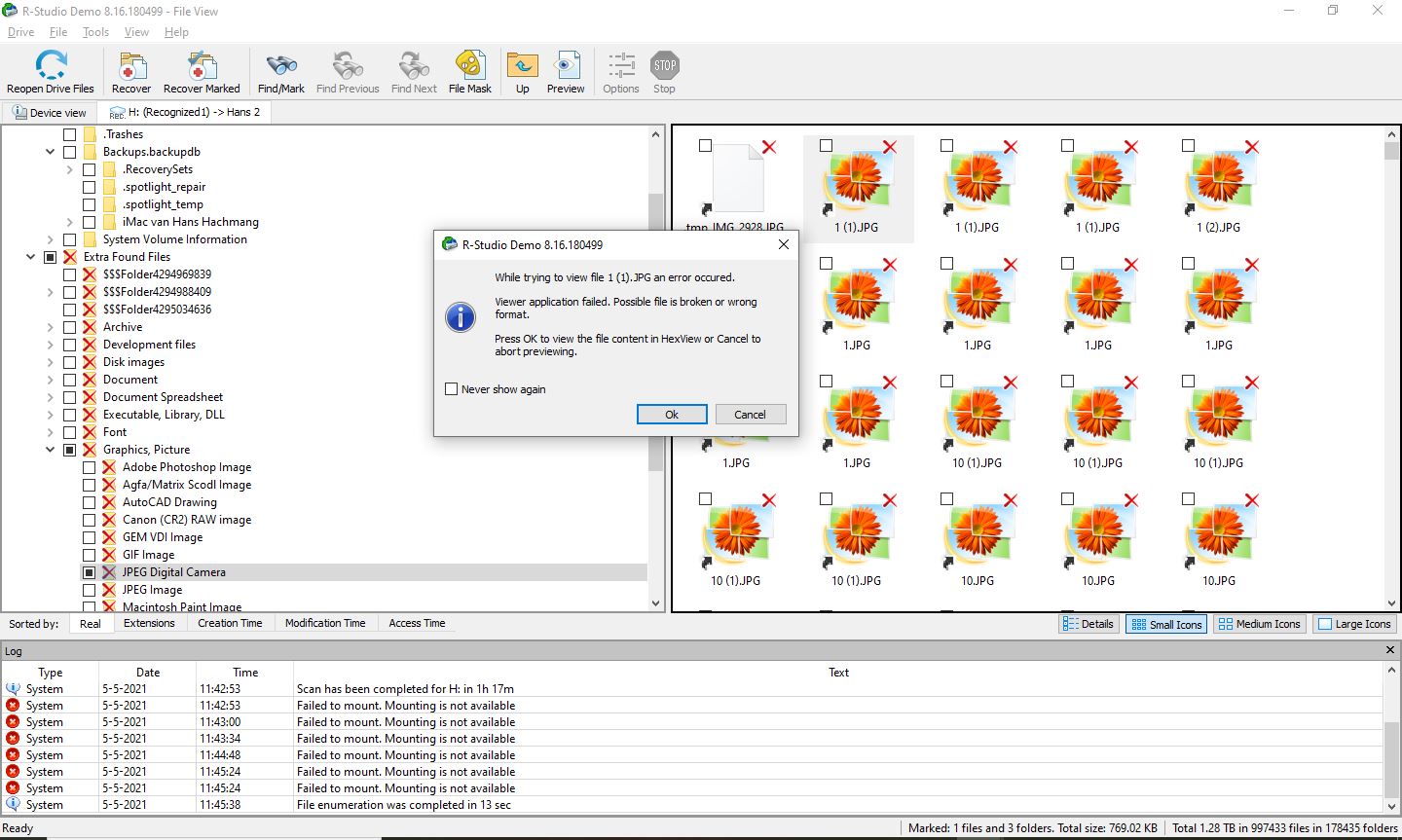Click the info icon of the scan completed log entry
The height and width of the screenshot is (840, 1402).
[x=13, y=688]
